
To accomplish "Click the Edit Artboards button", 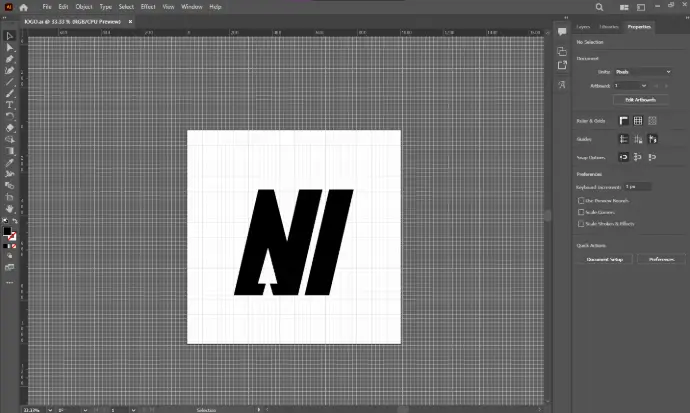I will pos(640,100).
